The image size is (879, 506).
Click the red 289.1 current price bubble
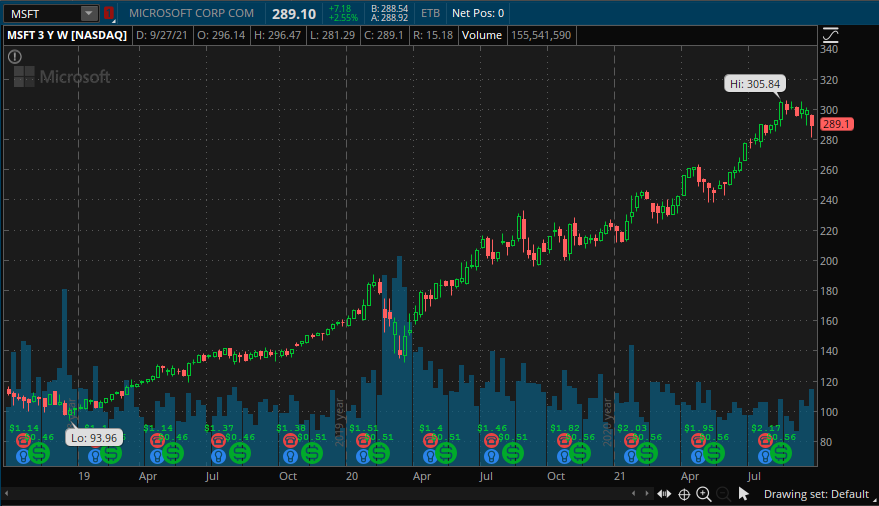[x=836, y=124]
